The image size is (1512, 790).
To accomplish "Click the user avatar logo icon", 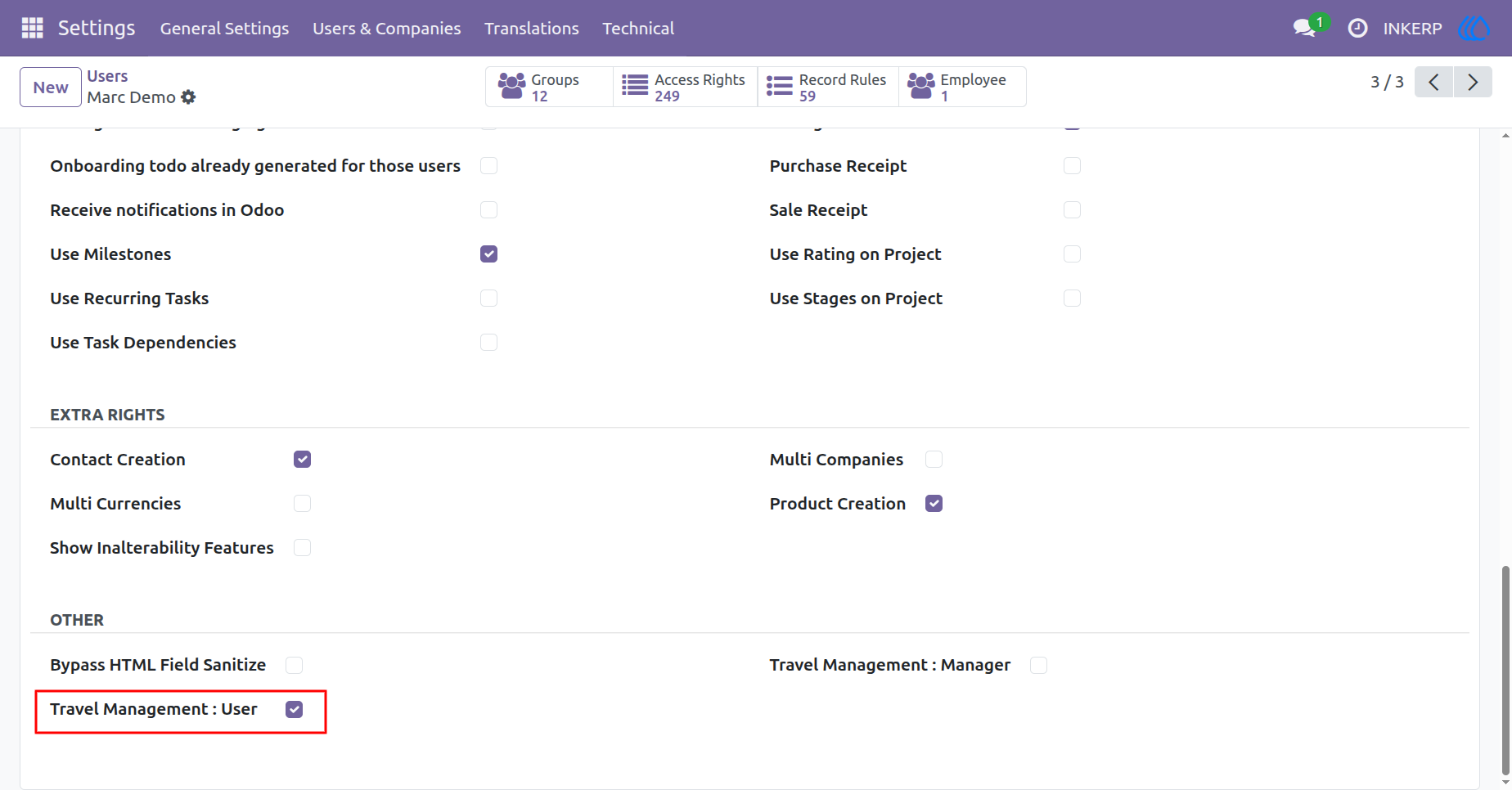I will click(x=1474, y=28).
